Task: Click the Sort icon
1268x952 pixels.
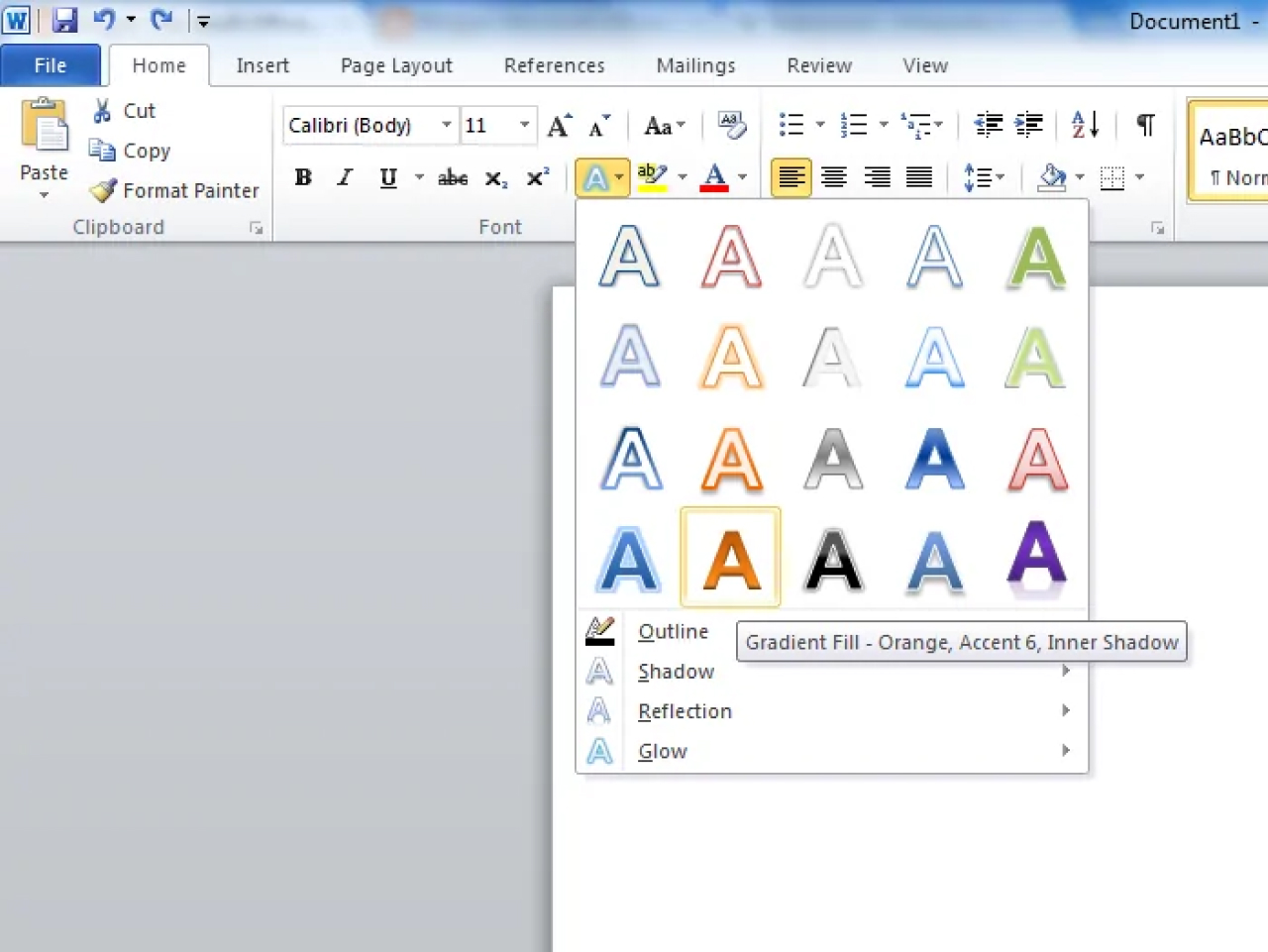Action: click(1082, 125)
